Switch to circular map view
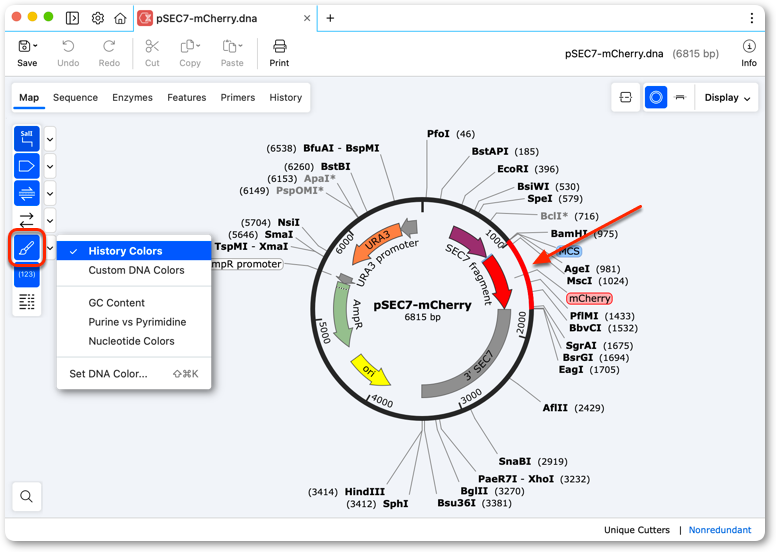The height and width of the screenshot is (552, 776). tap(656, 98)
